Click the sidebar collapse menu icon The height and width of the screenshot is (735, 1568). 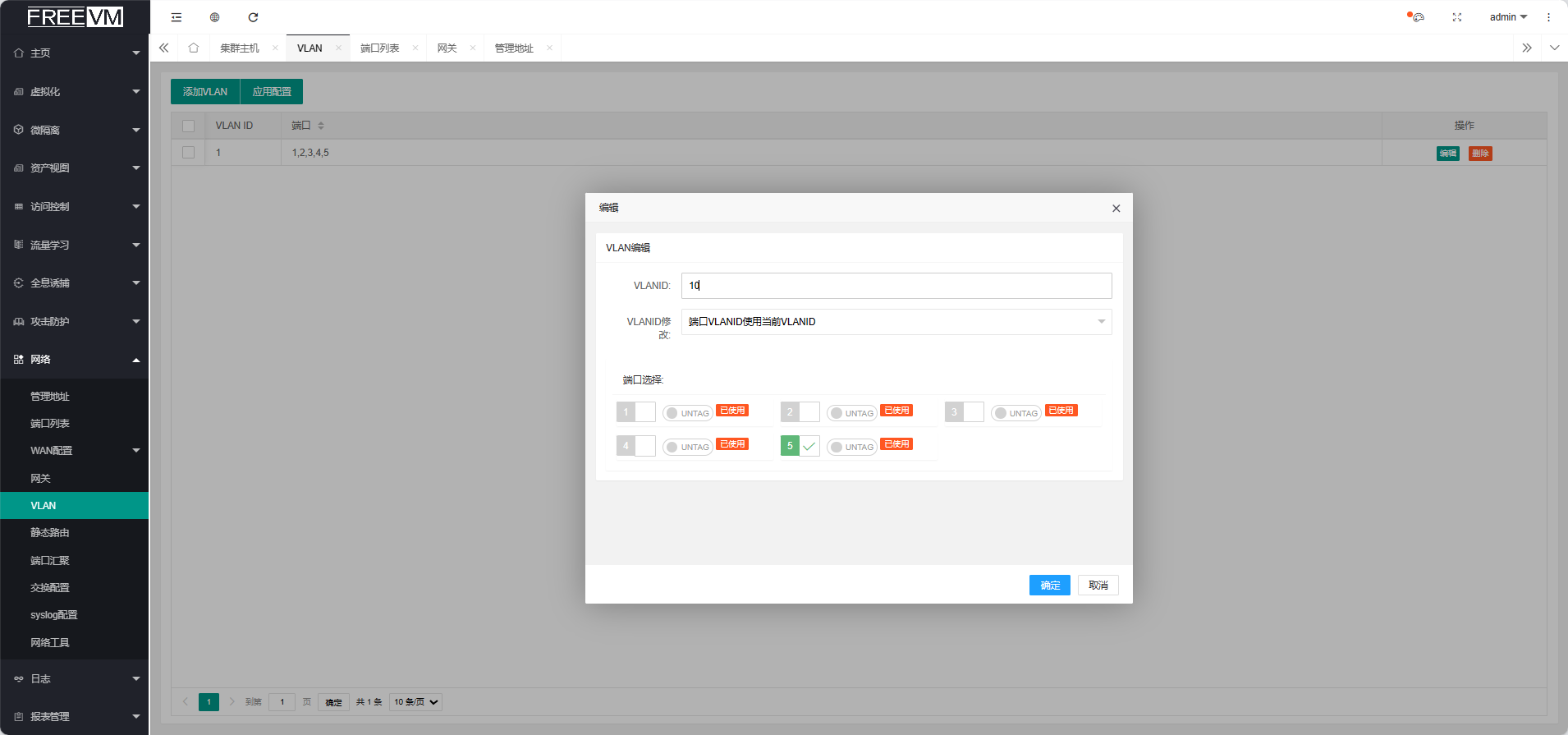177,17
